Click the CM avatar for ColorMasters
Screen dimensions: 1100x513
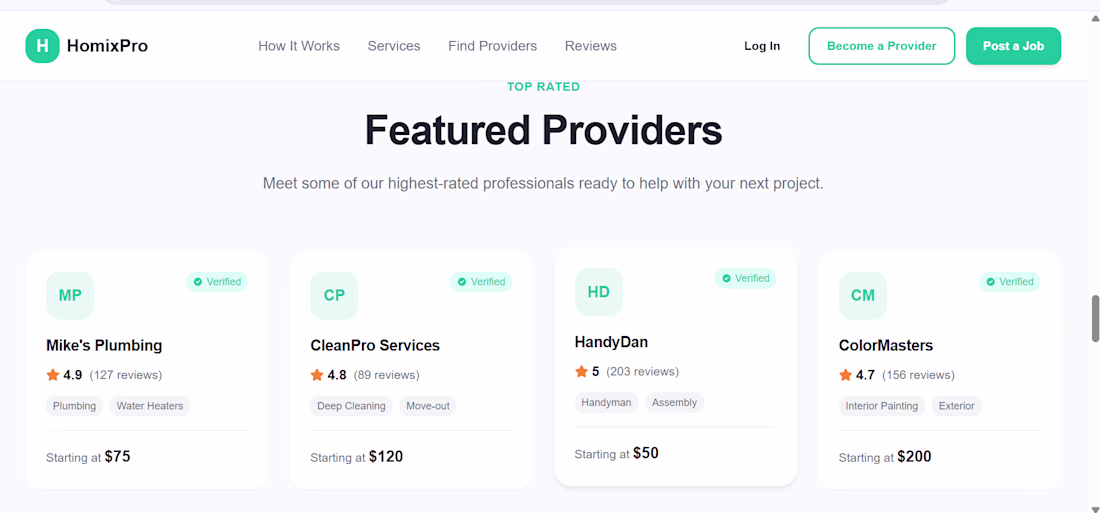[x=862, y=295]
